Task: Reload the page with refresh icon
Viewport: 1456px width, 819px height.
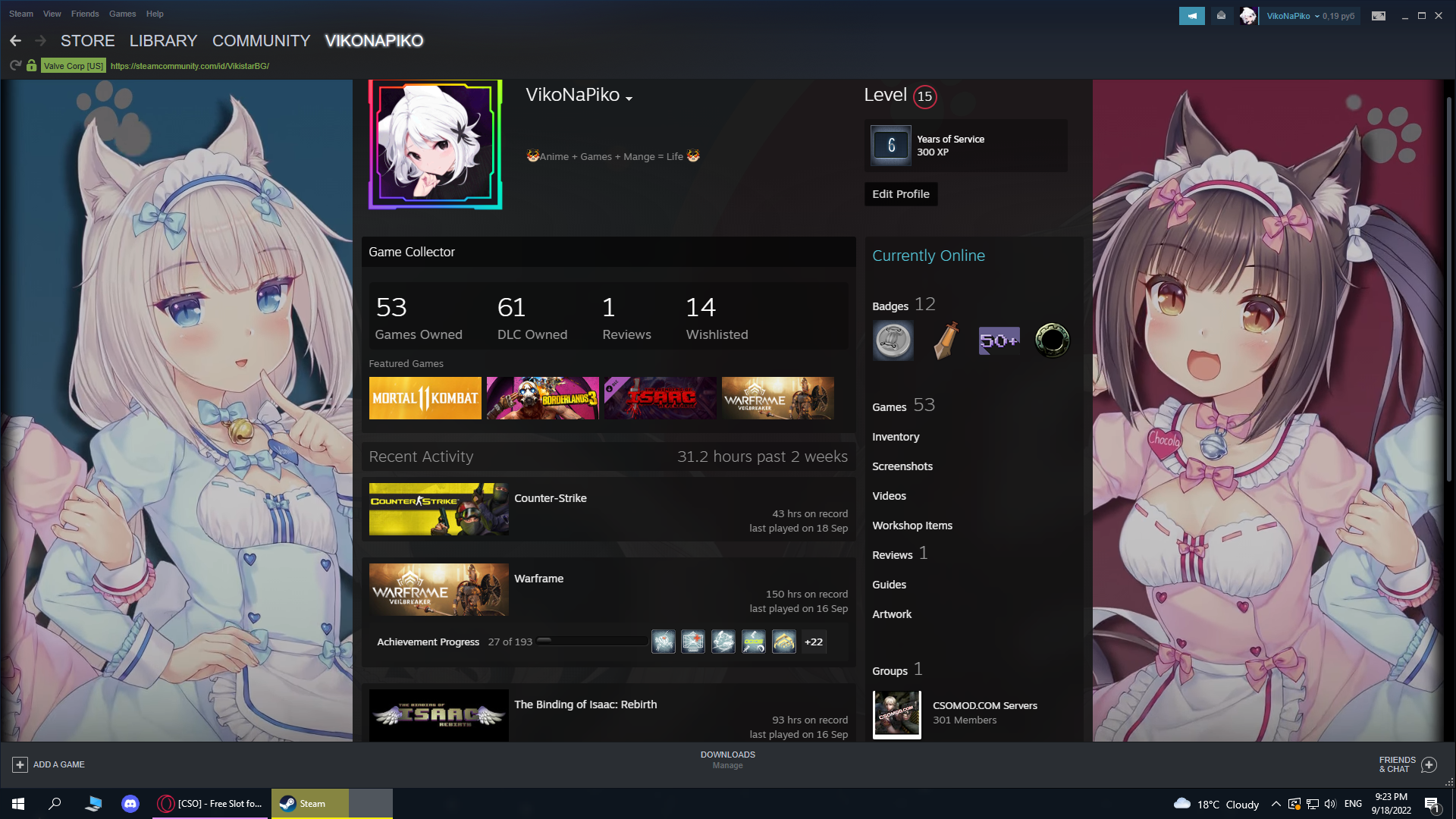Action: 15,66
